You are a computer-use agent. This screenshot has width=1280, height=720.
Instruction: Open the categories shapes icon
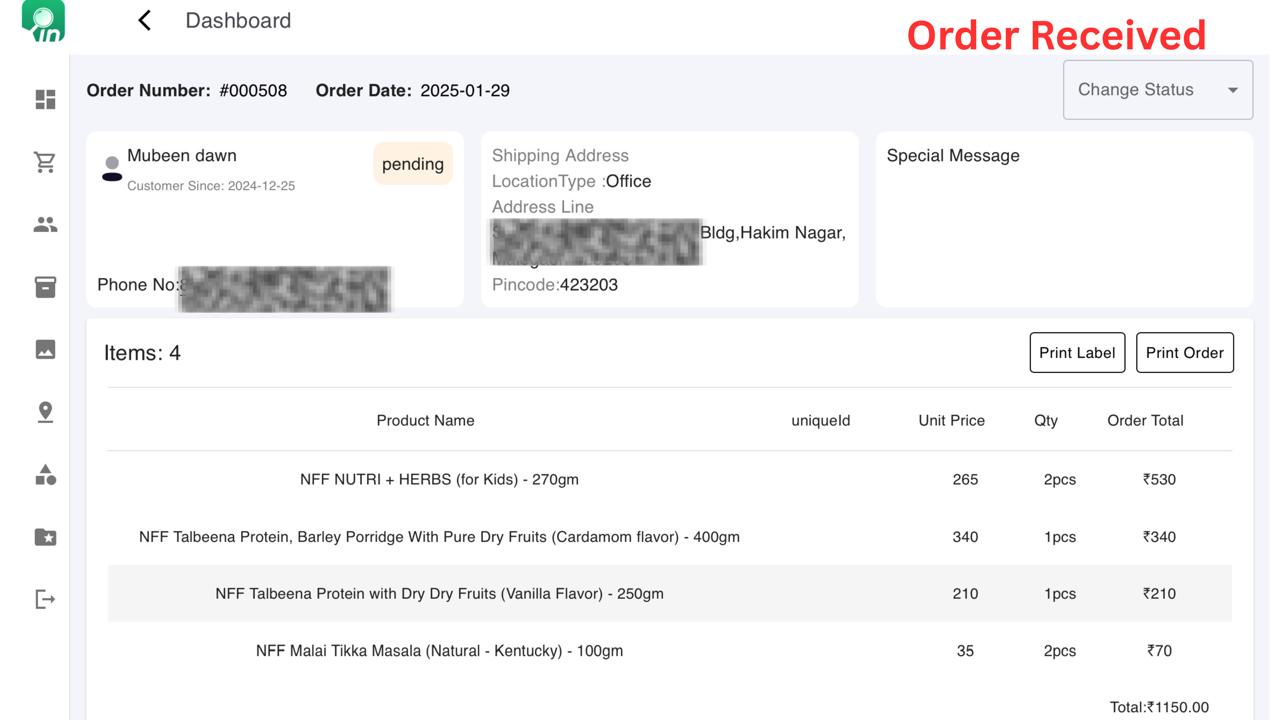click(45, 475)
